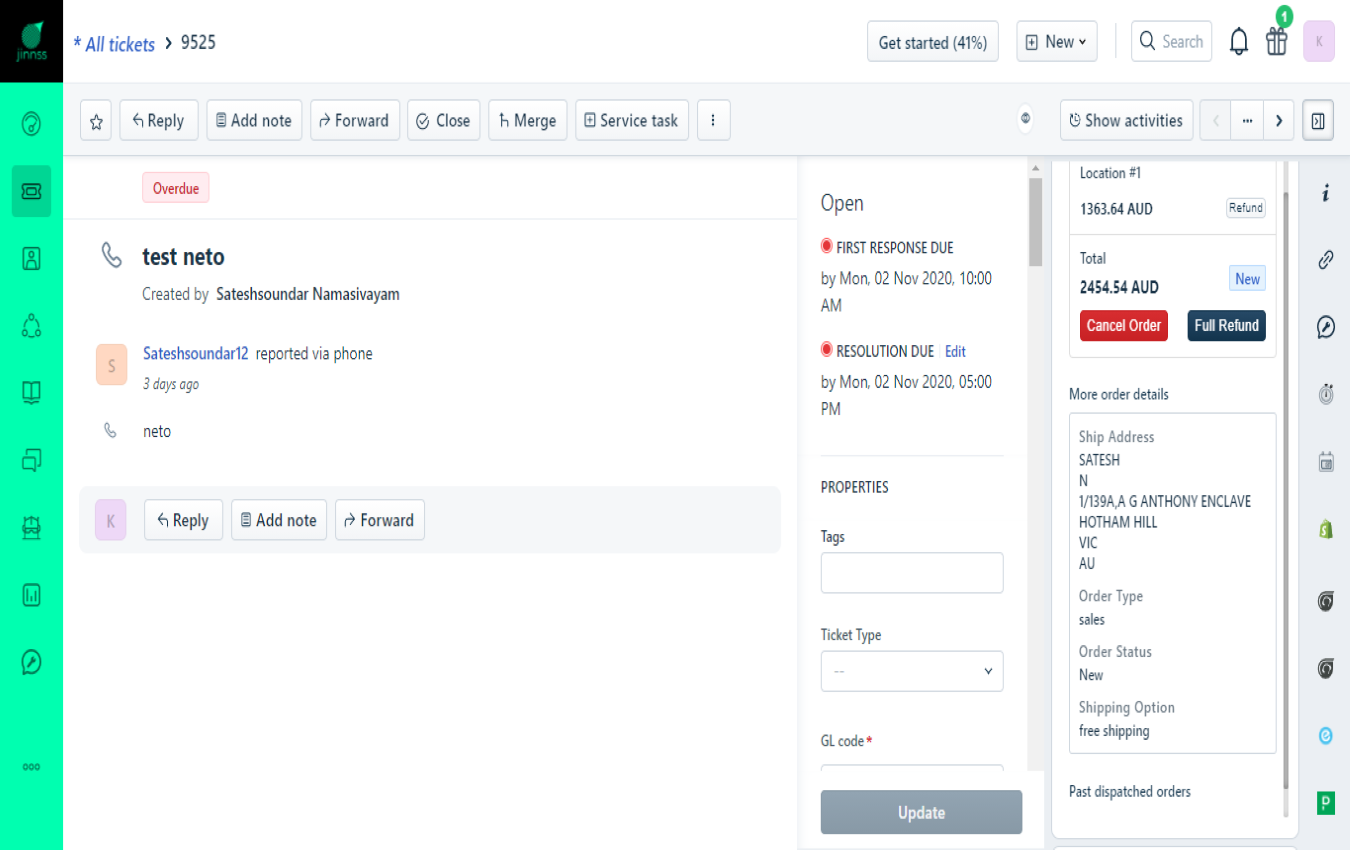Open the Shopify app icon on the right panel
Screen dimensions: 1350x850
1324,528
